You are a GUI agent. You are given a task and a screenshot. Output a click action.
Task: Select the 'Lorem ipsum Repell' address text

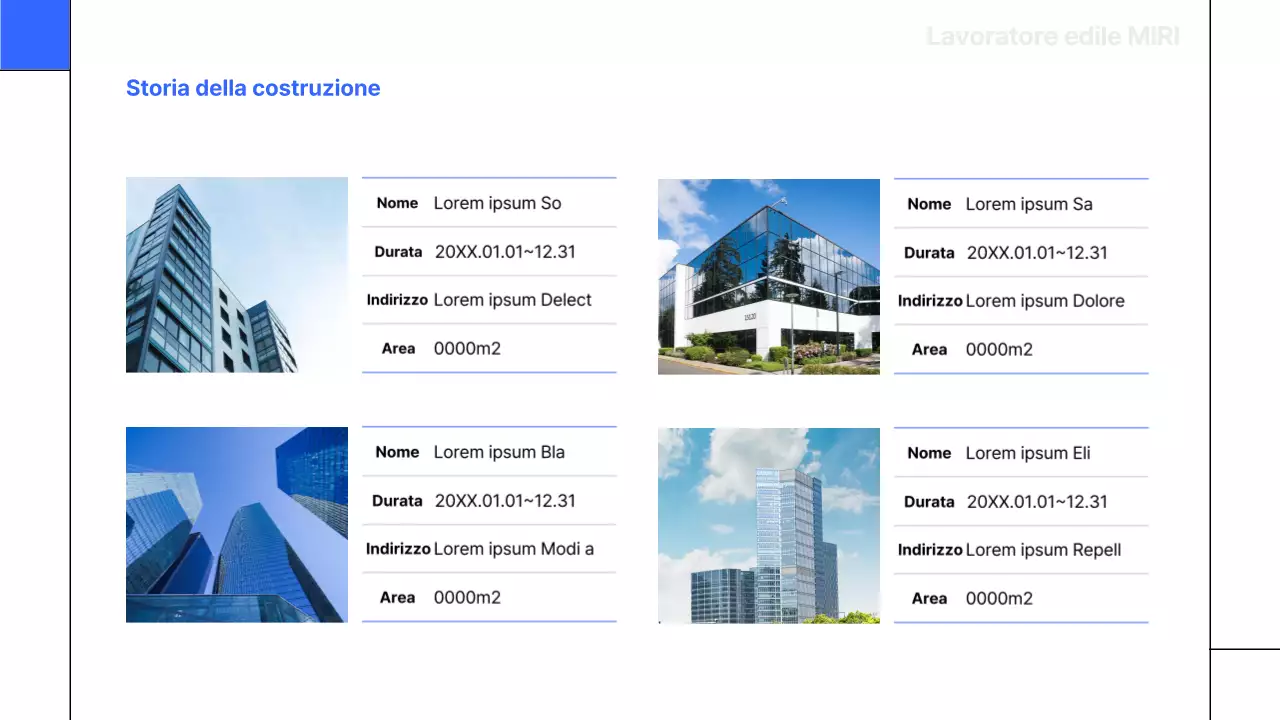(1043, 550)
